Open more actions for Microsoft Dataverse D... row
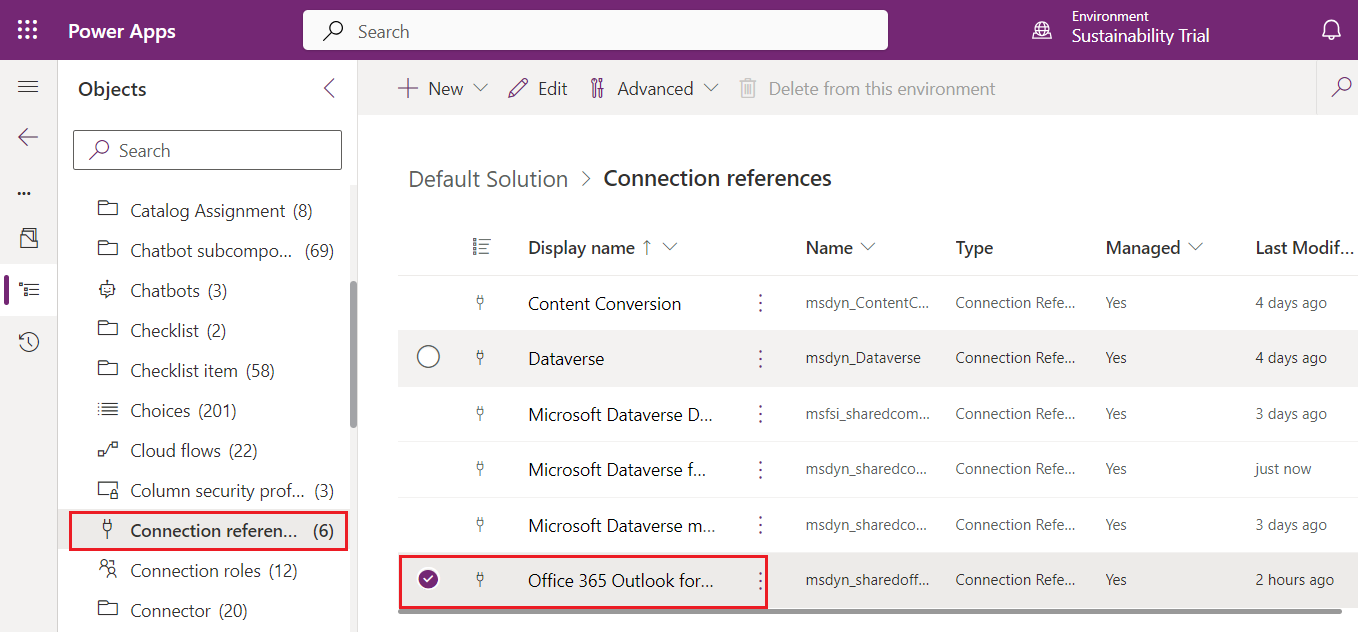Viewport: 1358px width, 632px height. click(x=760, y=414)
